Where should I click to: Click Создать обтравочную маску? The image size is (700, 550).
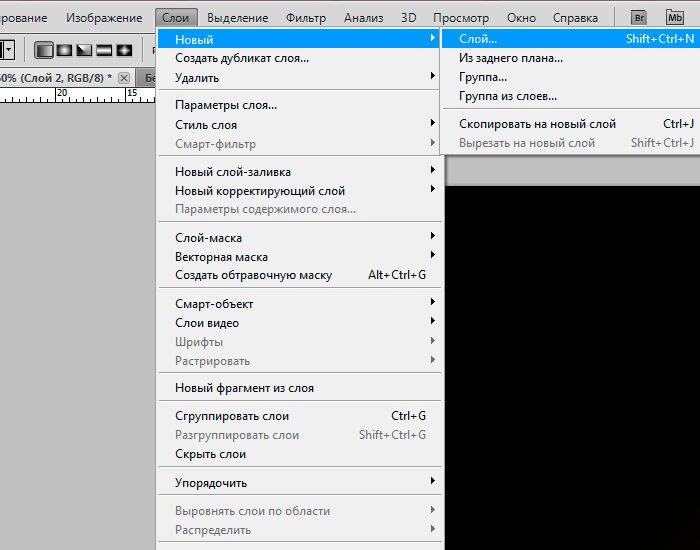pyautogui.click(x=253, y=275)
